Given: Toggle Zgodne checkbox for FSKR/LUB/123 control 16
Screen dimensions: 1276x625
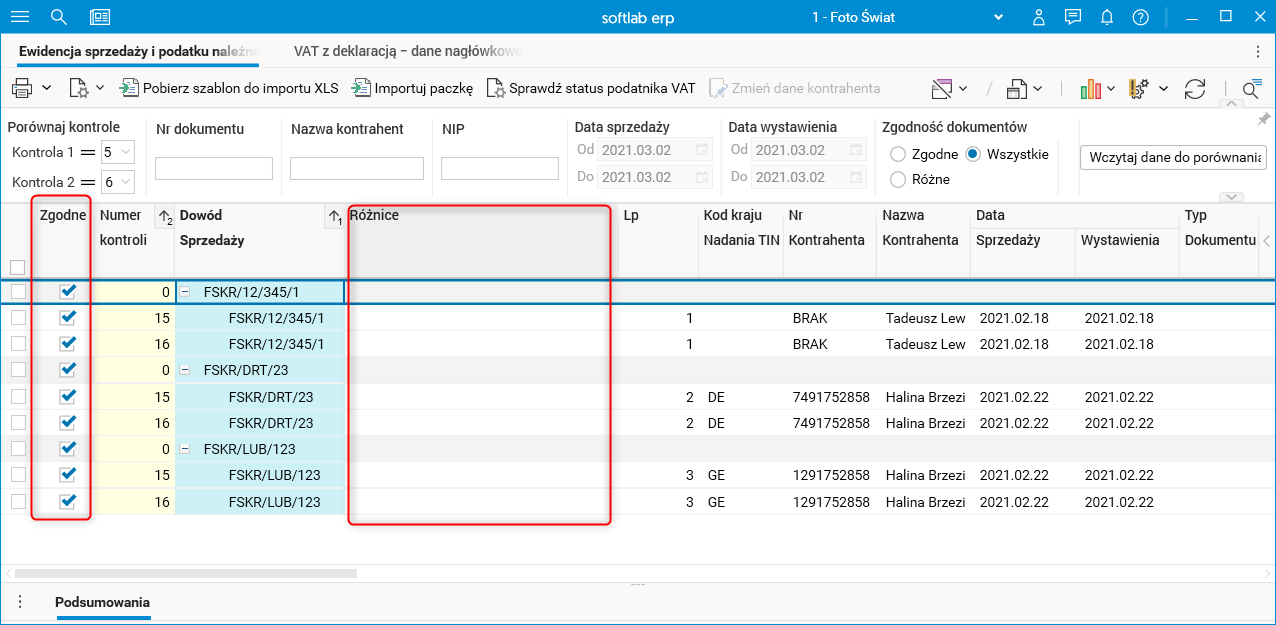Looking at the screenshot, I should click(x=67, y=502).
